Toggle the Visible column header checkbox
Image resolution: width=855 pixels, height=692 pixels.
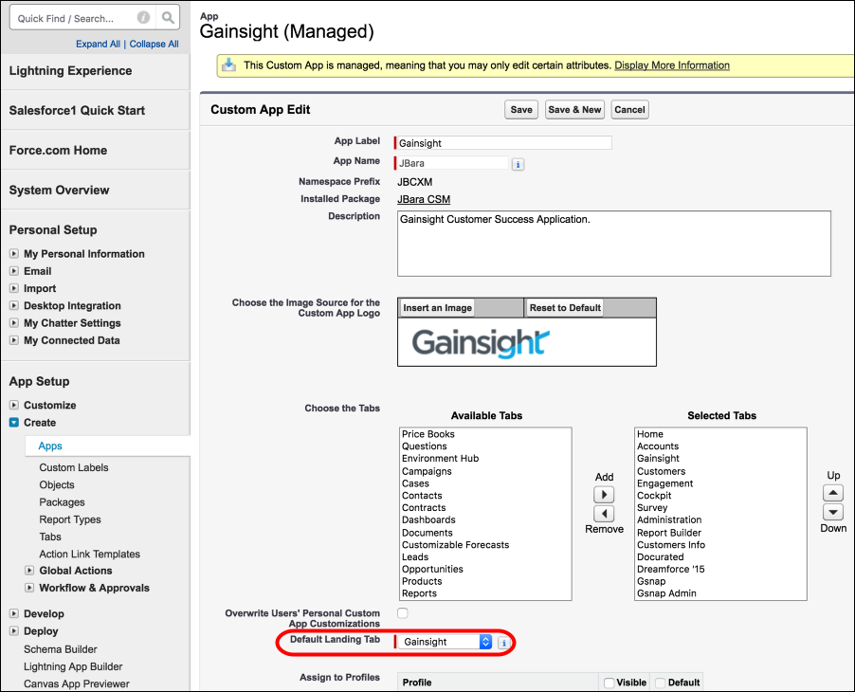click(609, 683)
